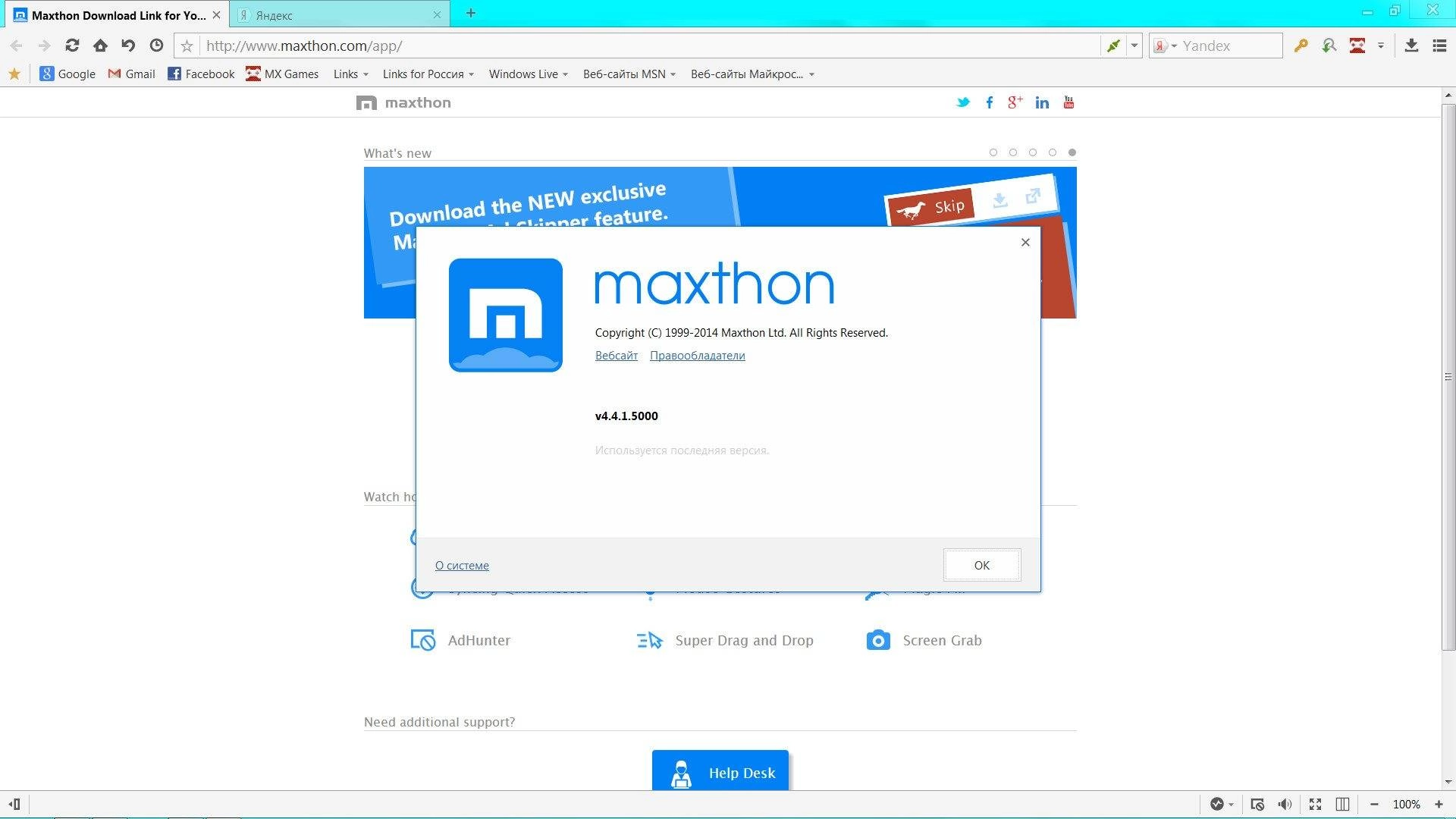Enter full screen via status bar icon
The image size is (1456, 819).
pyautogui.click(x=1316, y=804)
